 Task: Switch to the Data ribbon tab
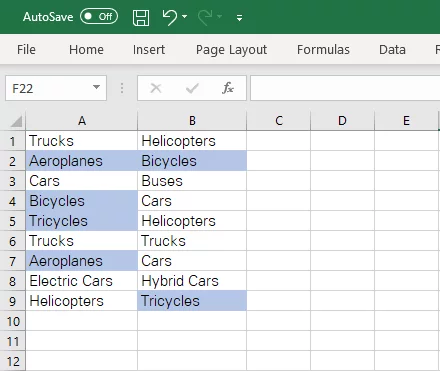tap(392, 50)
